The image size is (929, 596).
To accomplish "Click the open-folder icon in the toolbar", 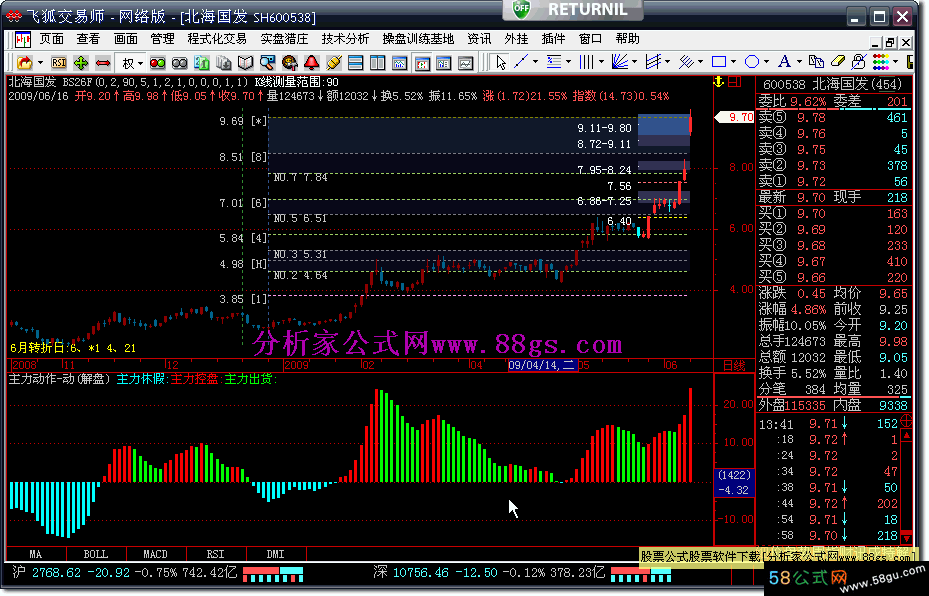I will tap(24, 62).
